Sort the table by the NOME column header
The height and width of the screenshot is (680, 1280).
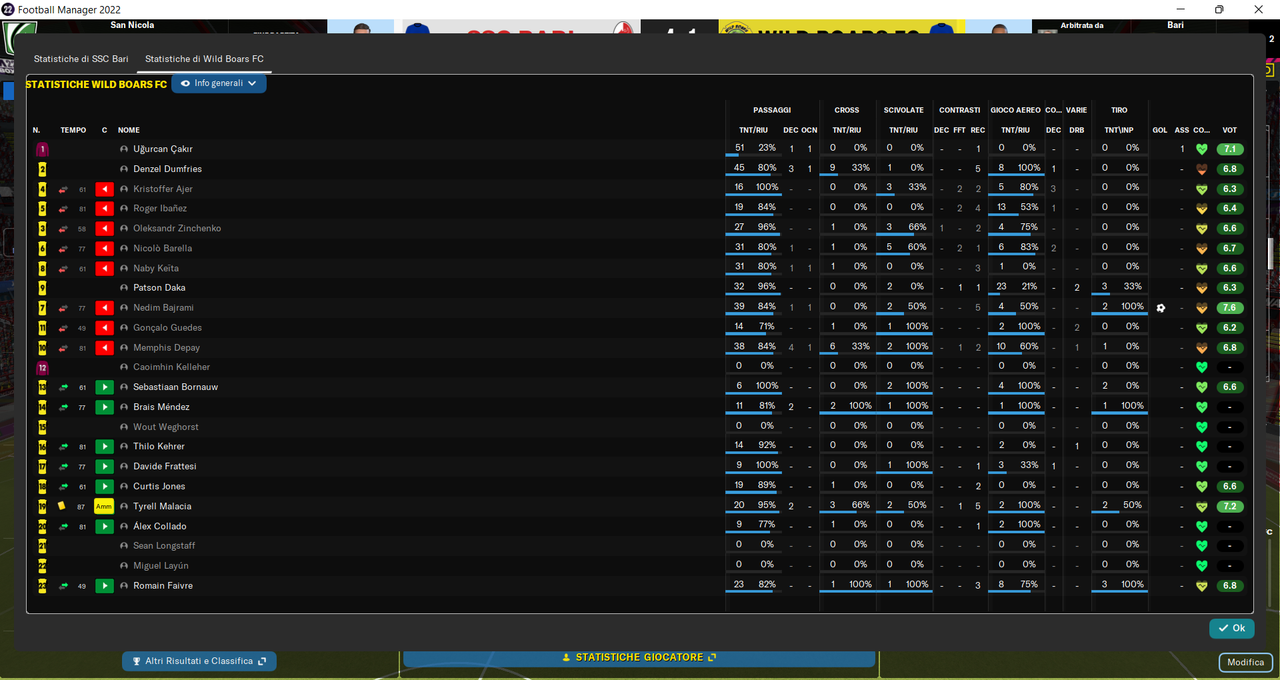point(129,130)
